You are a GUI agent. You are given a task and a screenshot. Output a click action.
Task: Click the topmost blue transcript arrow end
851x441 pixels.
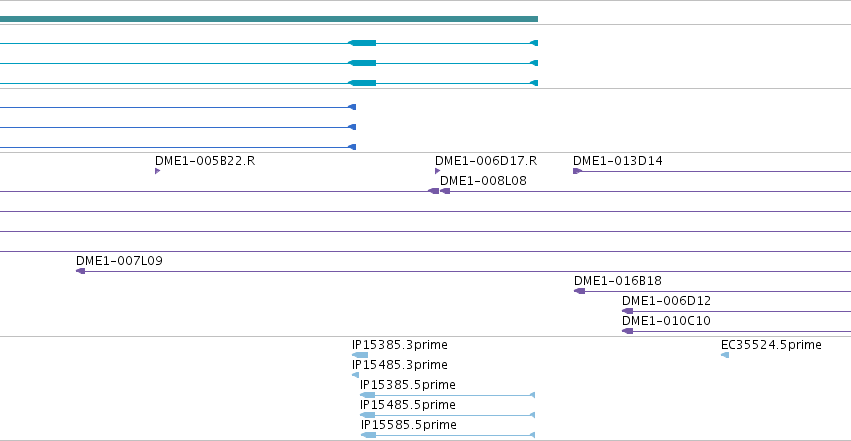point(352,107)
